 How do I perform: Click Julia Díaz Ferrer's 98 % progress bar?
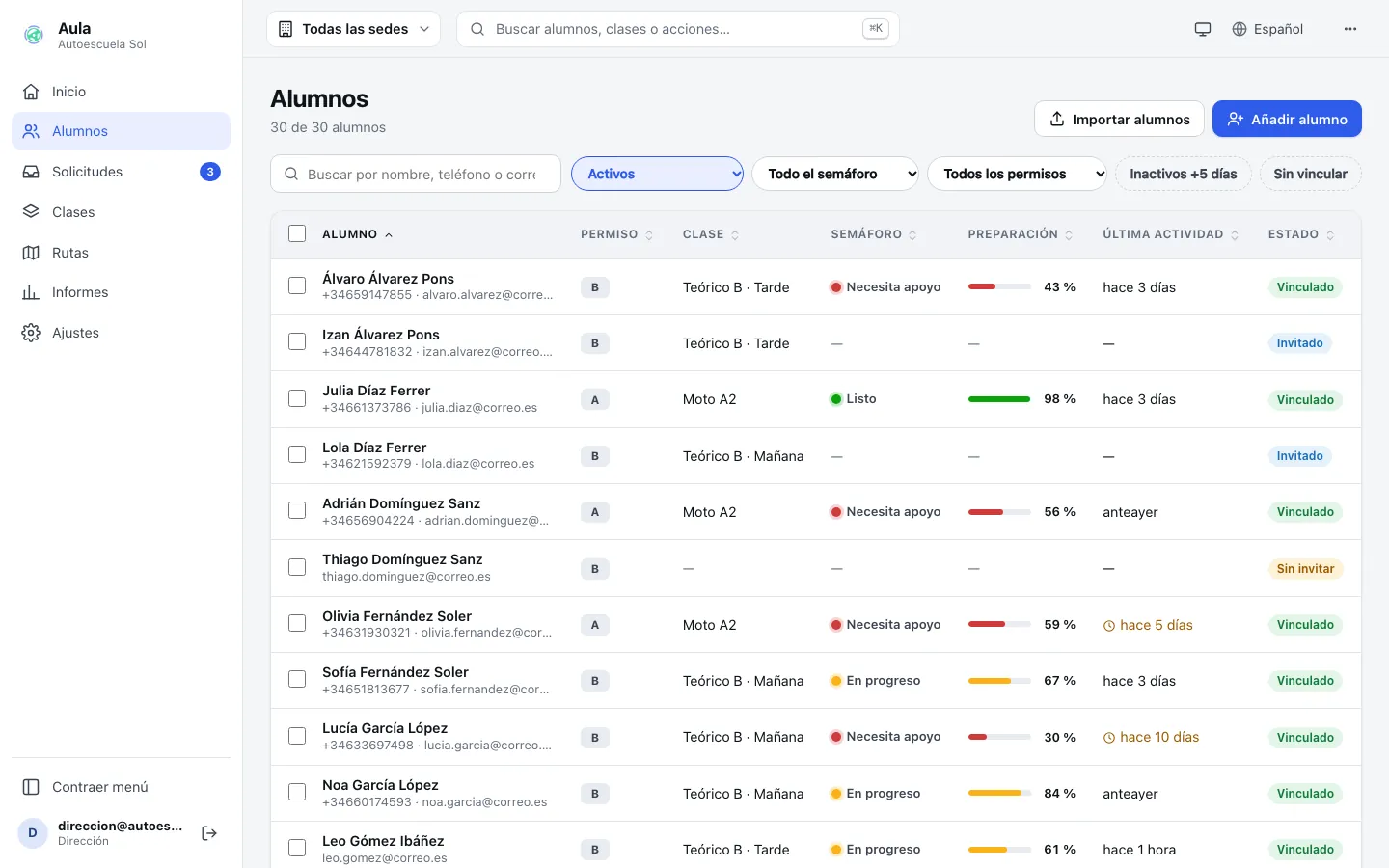coord(999,399)
